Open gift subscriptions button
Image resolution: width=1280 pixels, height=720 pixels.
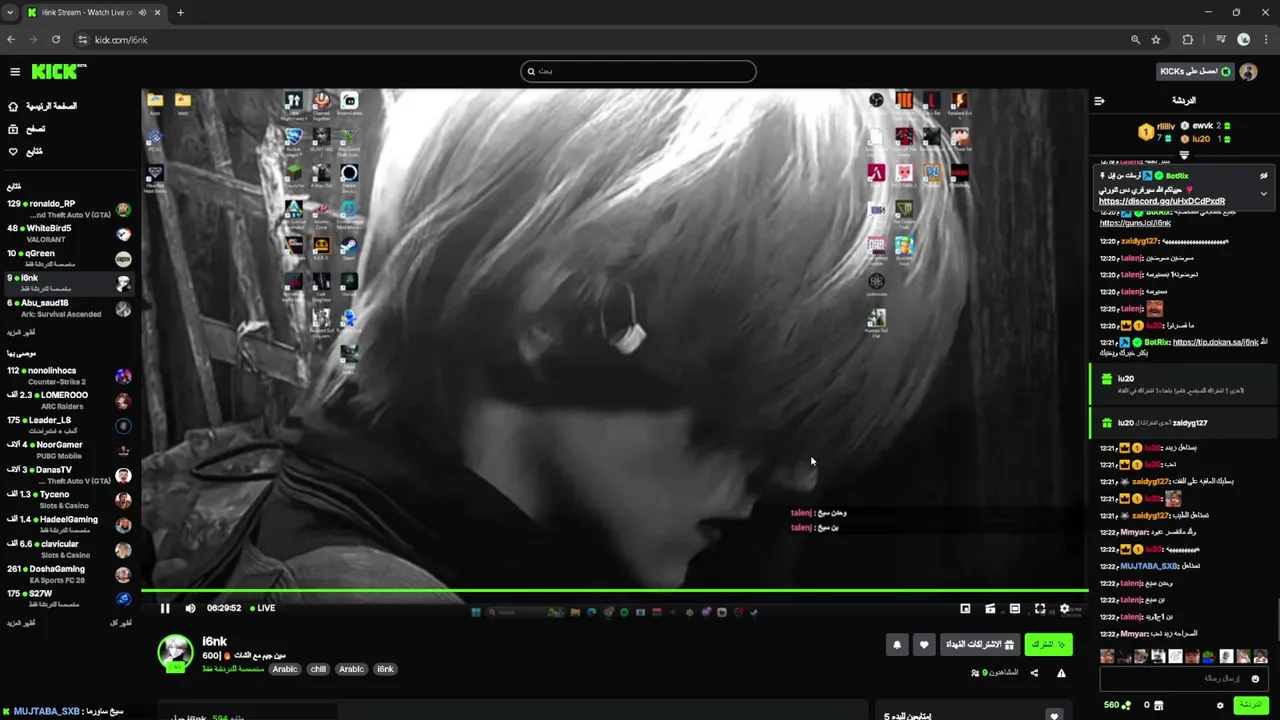[980, 645]
